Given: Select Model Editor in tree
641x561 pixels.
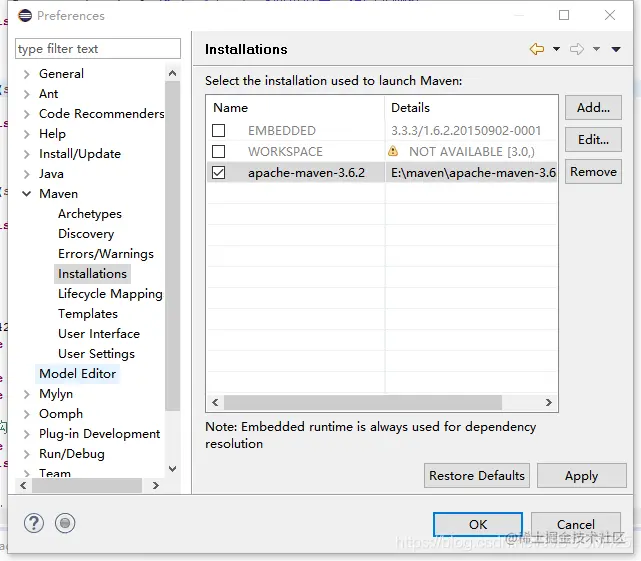Looking at the screenshot, I should [78, 374].
